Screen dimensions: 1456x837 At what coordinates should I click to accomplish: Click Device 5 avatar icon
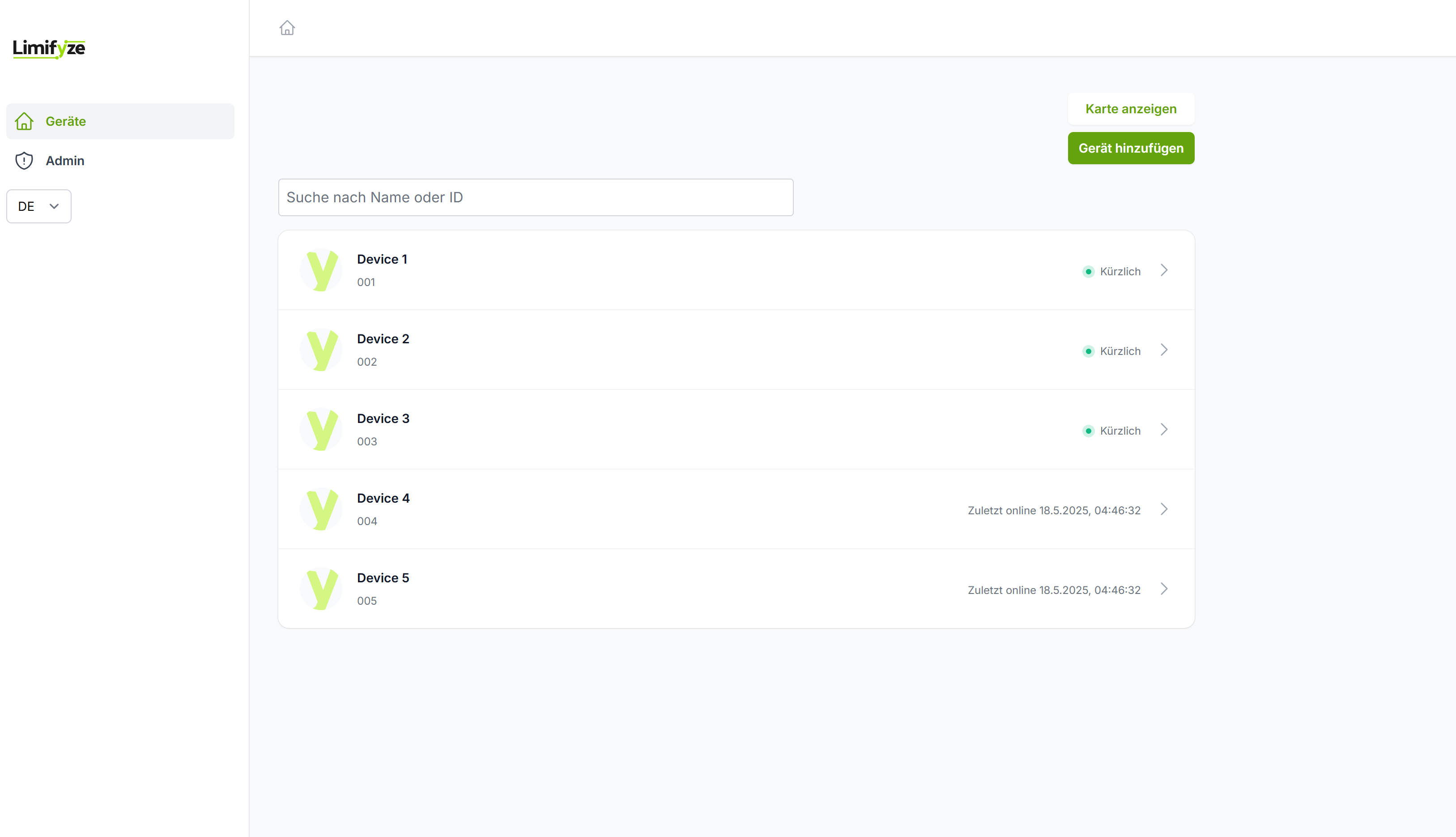point(321,589)
